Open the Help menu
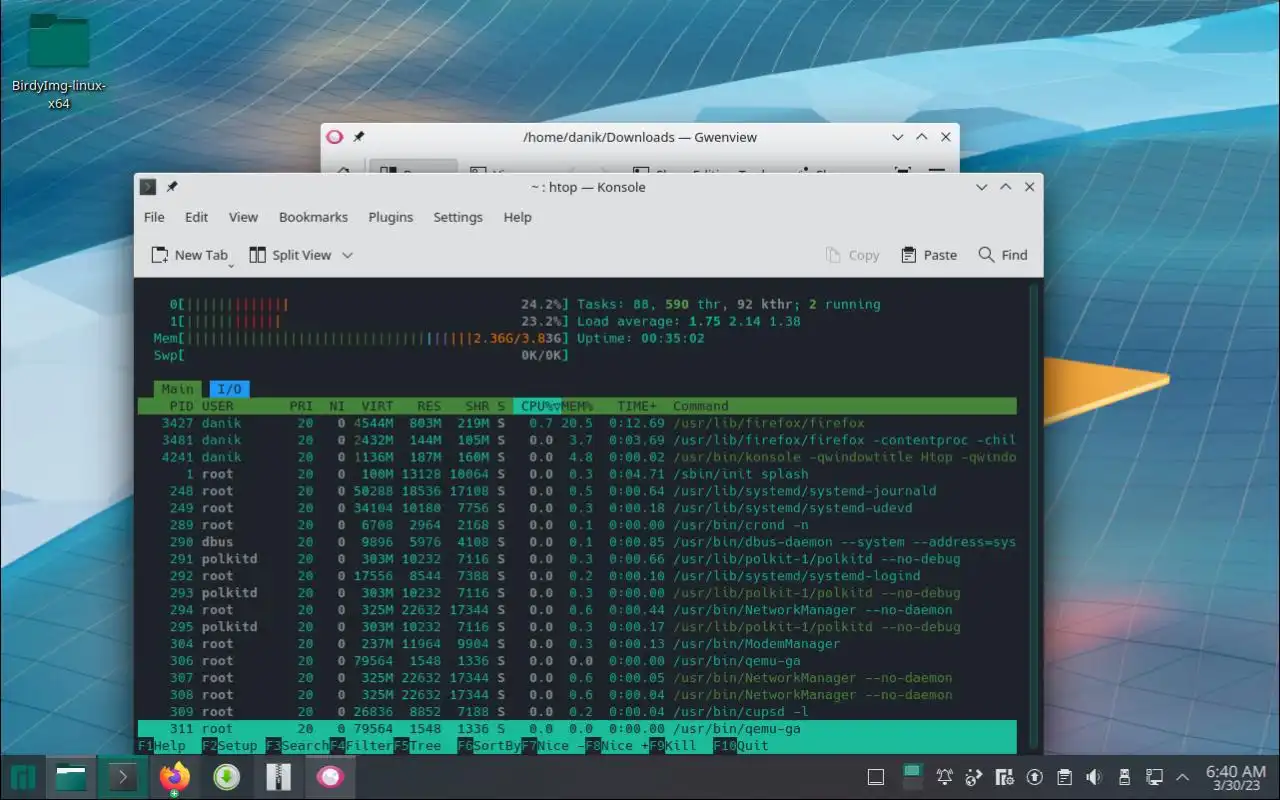This screenshot has height=800, width=1280. (517, 217)
